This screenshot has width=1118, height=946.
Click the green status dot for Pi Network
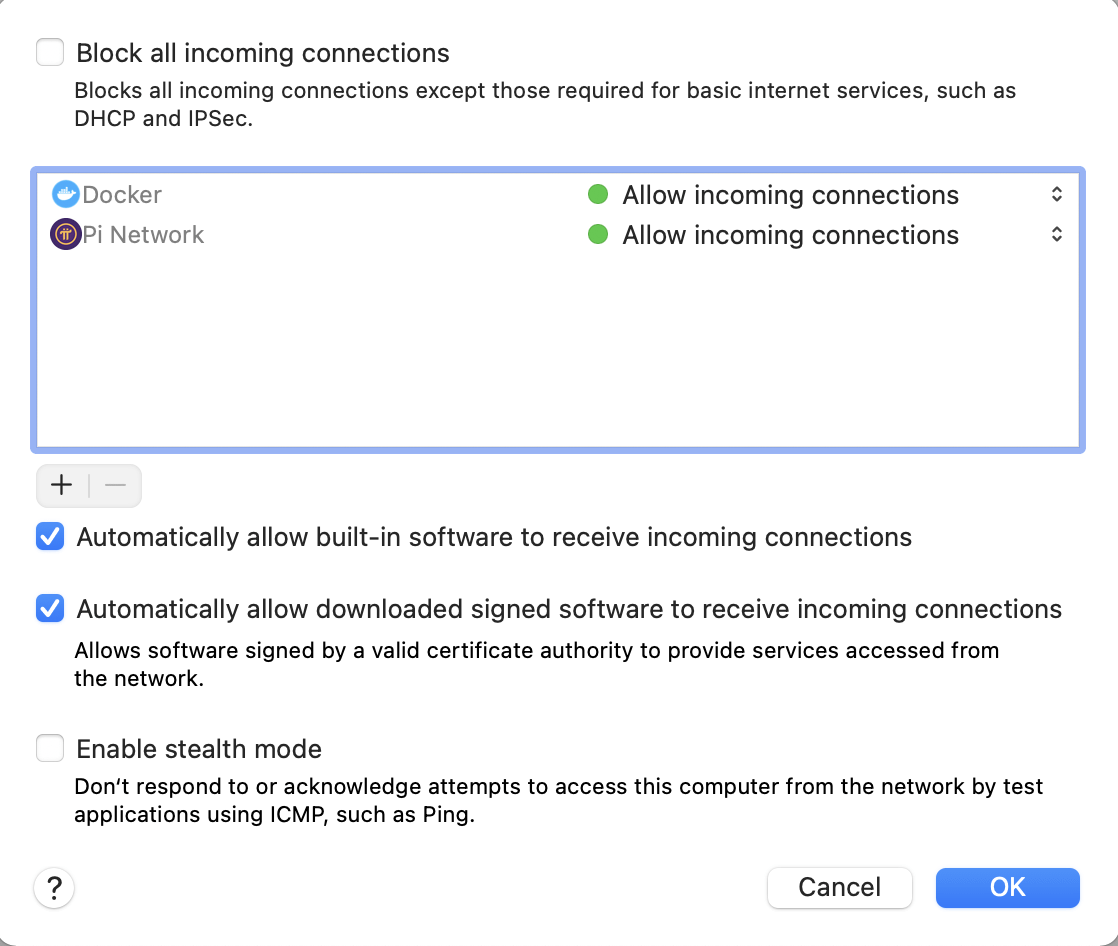tap(598, 234)
